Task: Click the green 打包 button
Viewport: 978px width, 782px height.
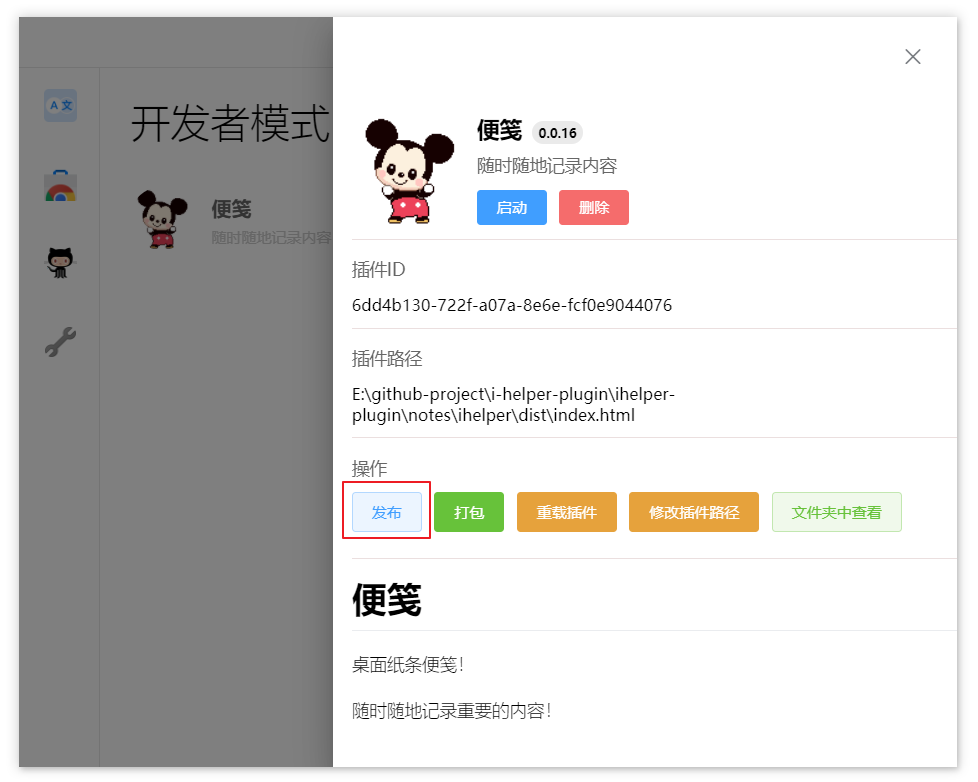Action: click(469, 512)
